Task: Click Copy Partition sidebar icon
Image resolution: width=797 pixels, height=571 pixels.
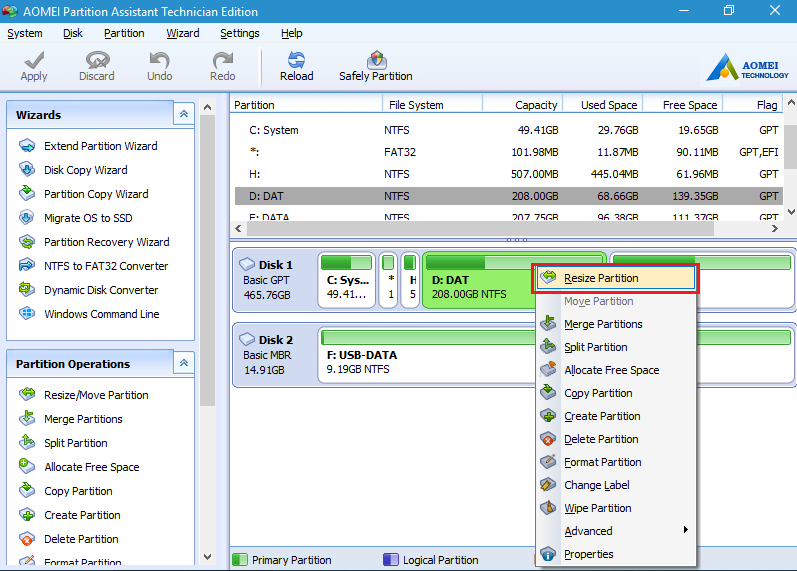Action: pyautogui.click(x=27, y=490)
